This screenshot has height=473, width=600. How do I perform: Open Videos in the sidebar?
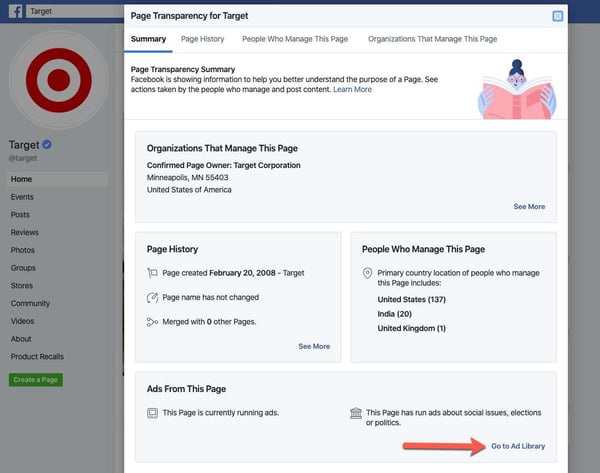(22, 321)
